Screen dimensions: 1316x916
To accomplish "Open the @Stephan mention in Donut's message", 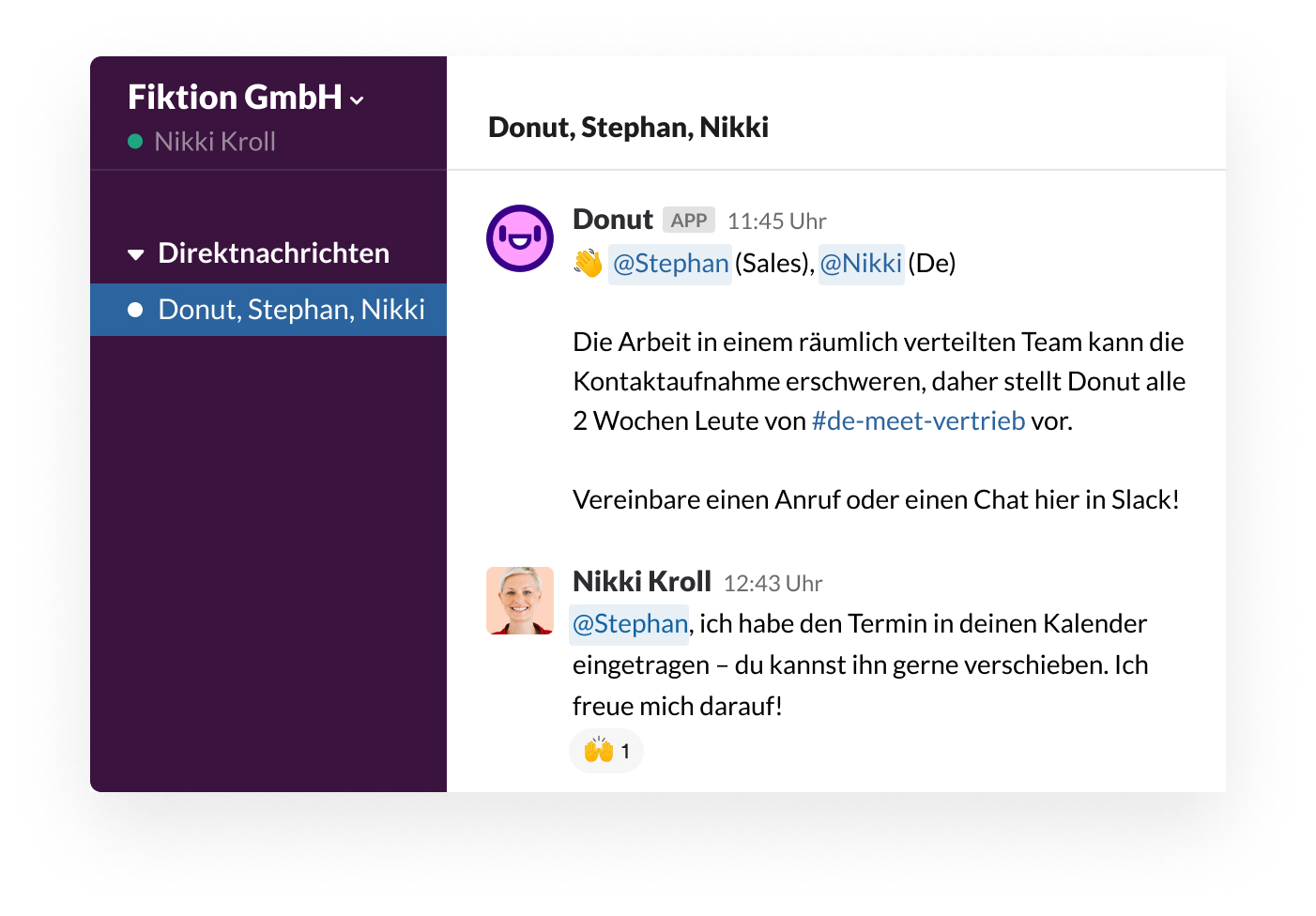I will pyautogui.click(x=670, y=264).
